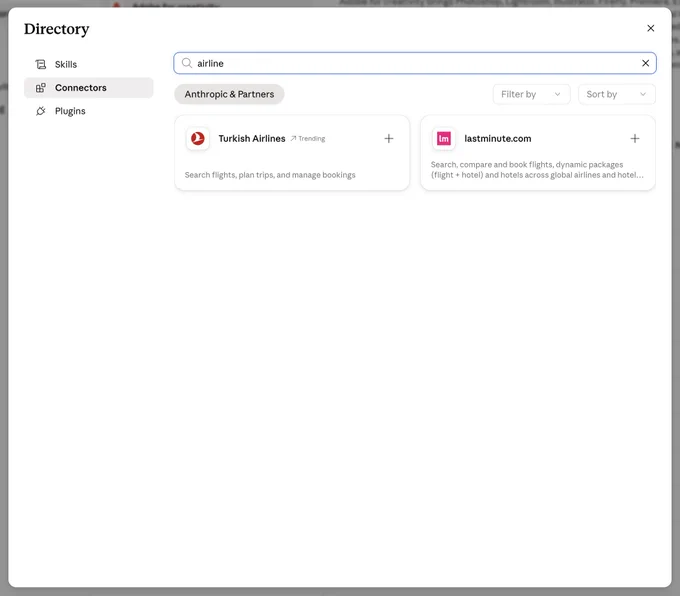
Task: Click the lastminute.com description text
Action: pos(537,170)
